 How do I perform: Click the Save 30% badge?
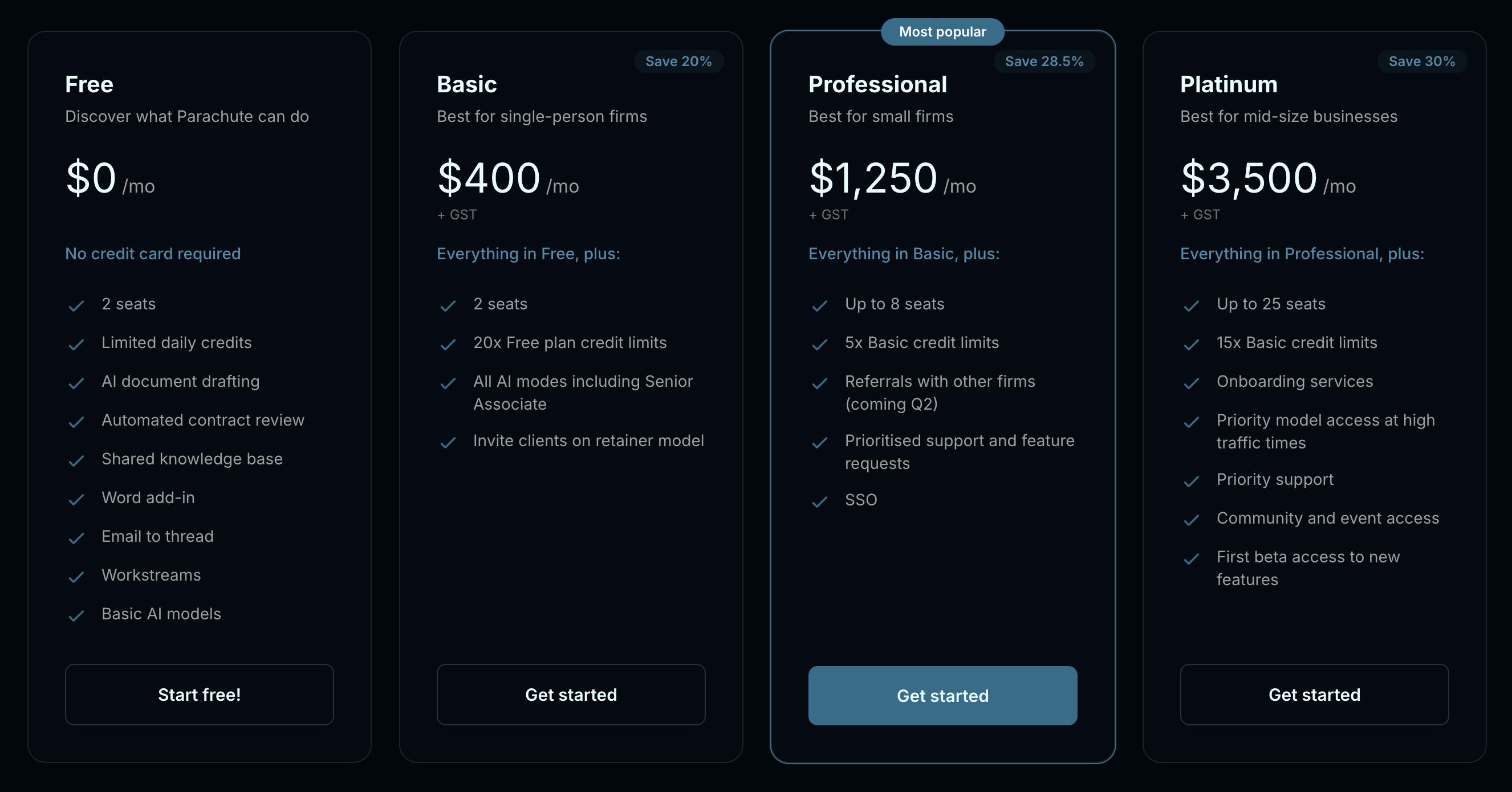(1421, 62)
